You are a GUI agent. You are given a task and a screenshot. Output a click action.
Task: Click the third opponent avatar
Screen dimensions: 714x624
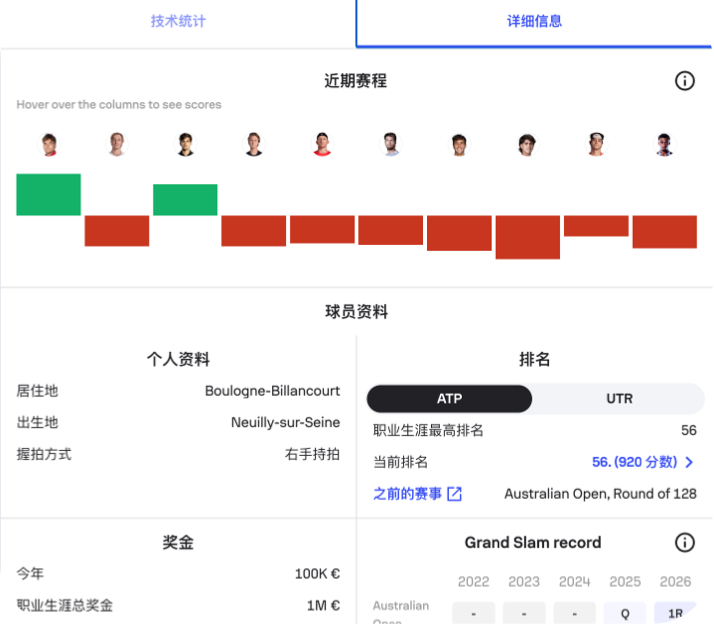[185, 145]
